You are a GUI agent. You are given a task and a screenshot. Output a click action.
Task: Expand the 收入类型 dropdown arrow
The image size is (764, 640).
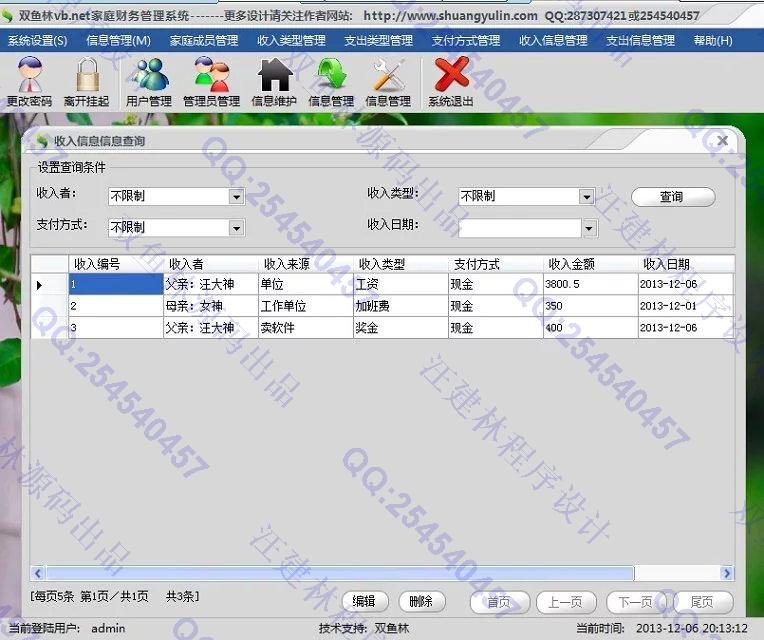point(587,197)
